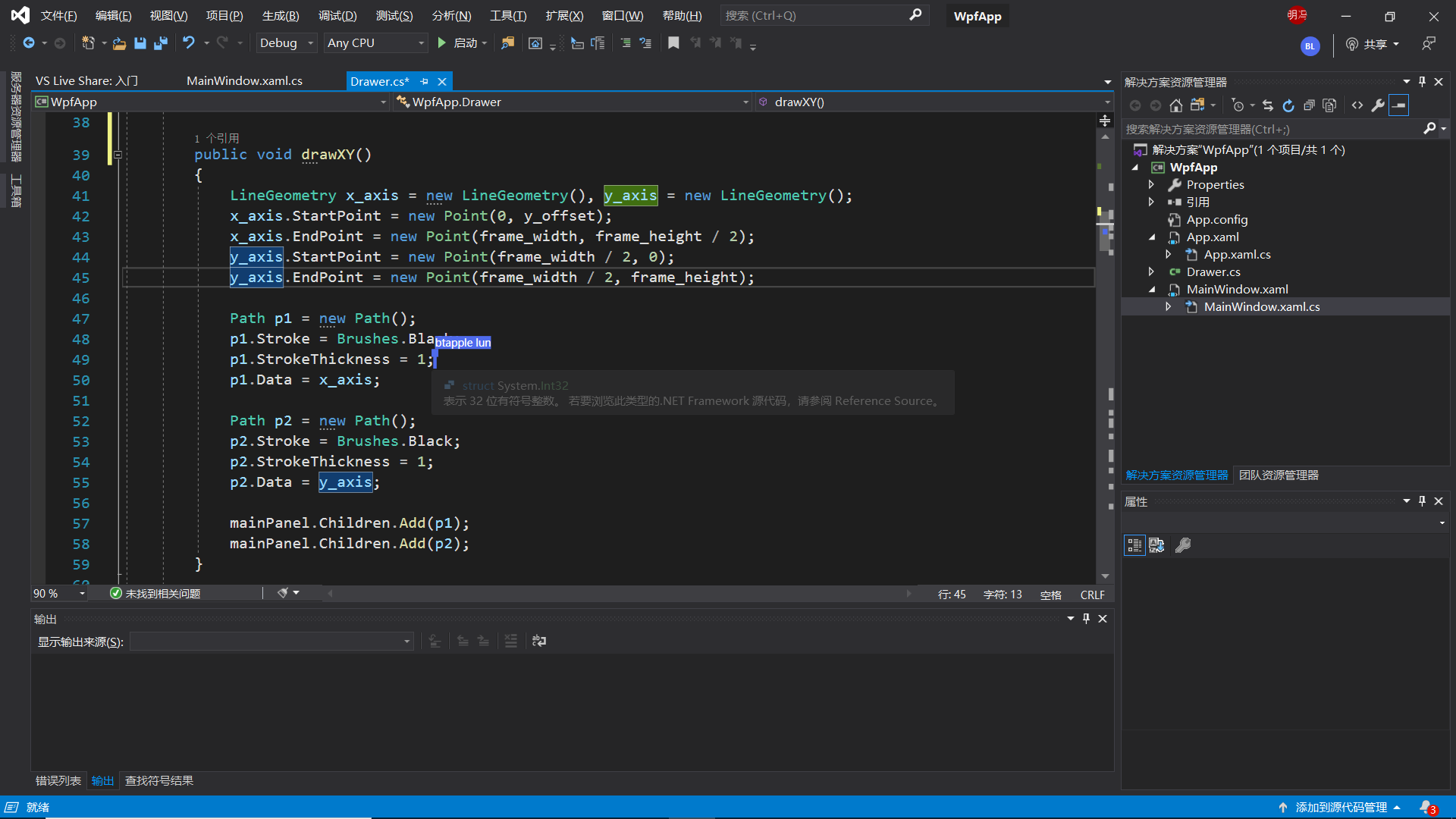This screenshot has height=819, width=1456.
Task: Open notifications bell in the status bar
Action: 1428,808
